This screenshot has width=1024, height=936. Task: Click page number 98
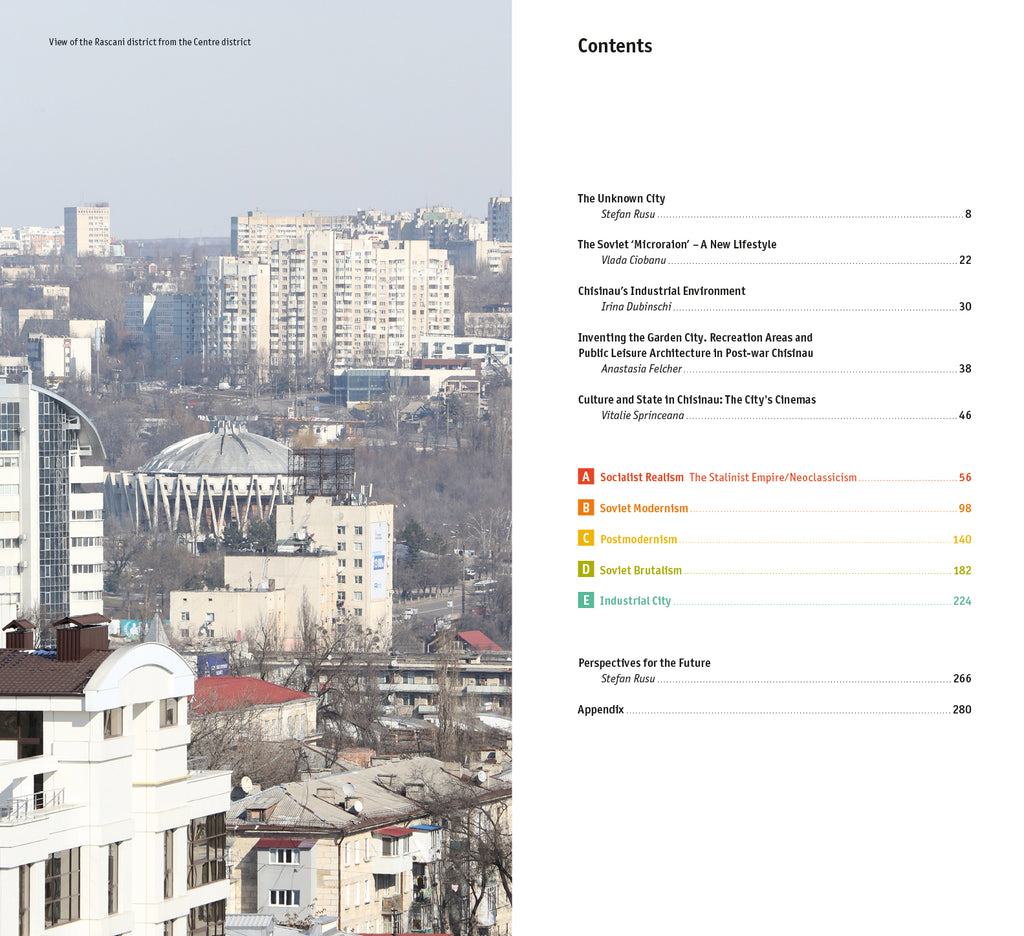pyautogui.click(x=962, y=508)
